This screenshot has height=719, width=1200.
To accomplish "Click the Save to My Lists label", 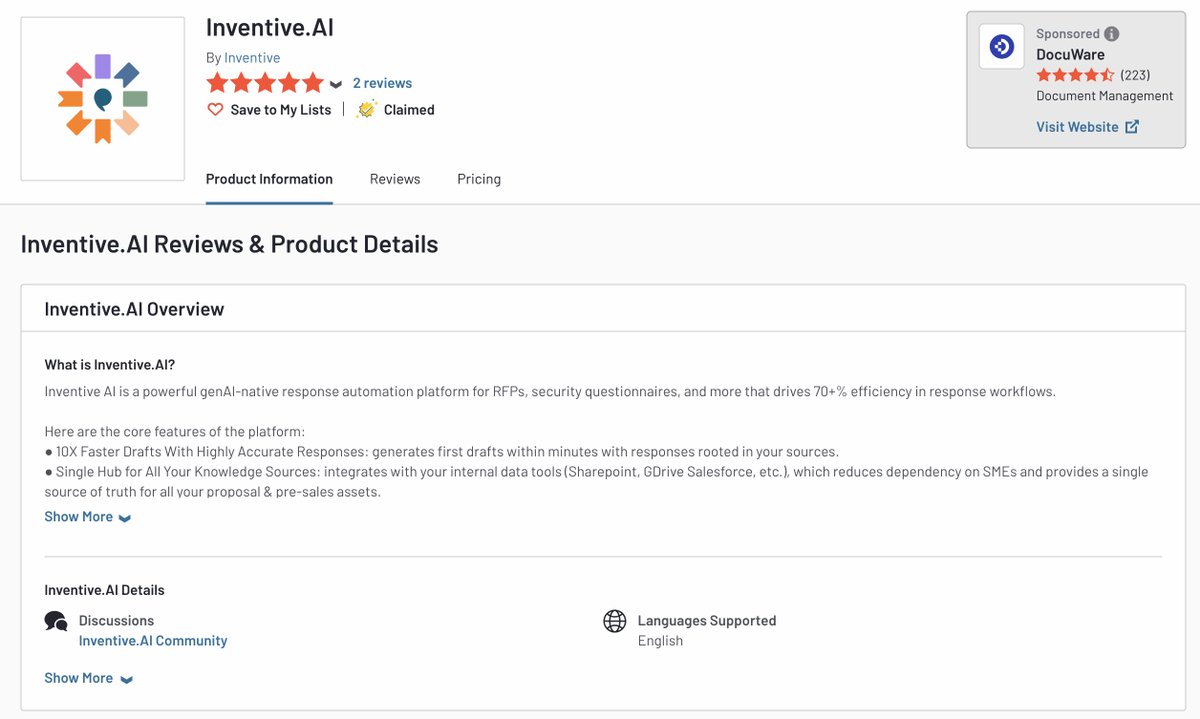I will 280,110.
